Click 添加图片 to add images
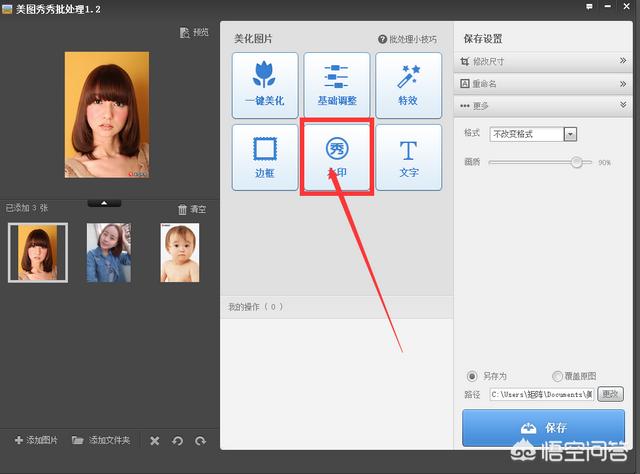The width and height of the screenshot is (640, 474). click(36, 440)
